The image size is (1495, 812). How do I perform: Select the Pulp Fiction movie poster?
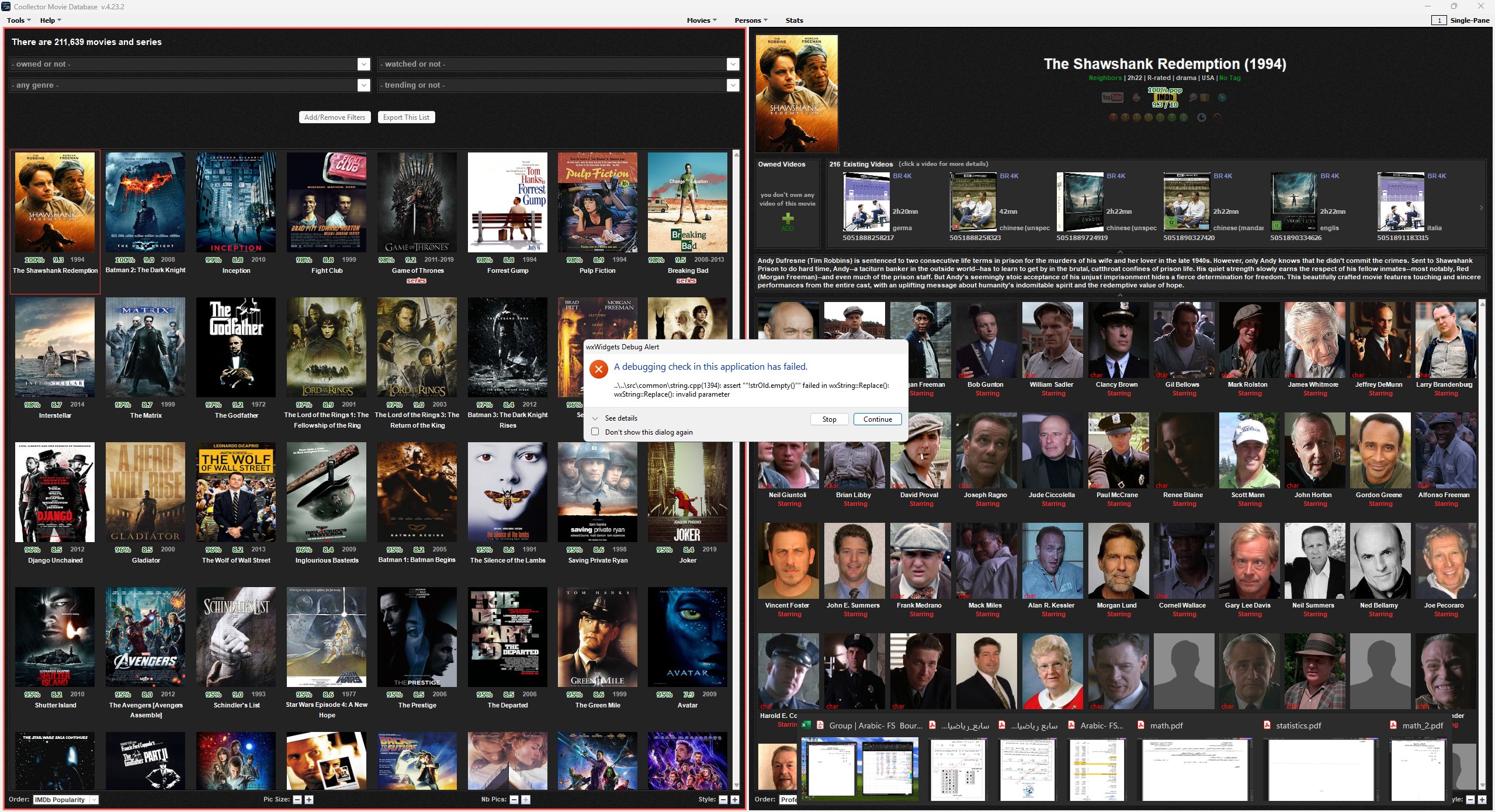pos(598,202)
